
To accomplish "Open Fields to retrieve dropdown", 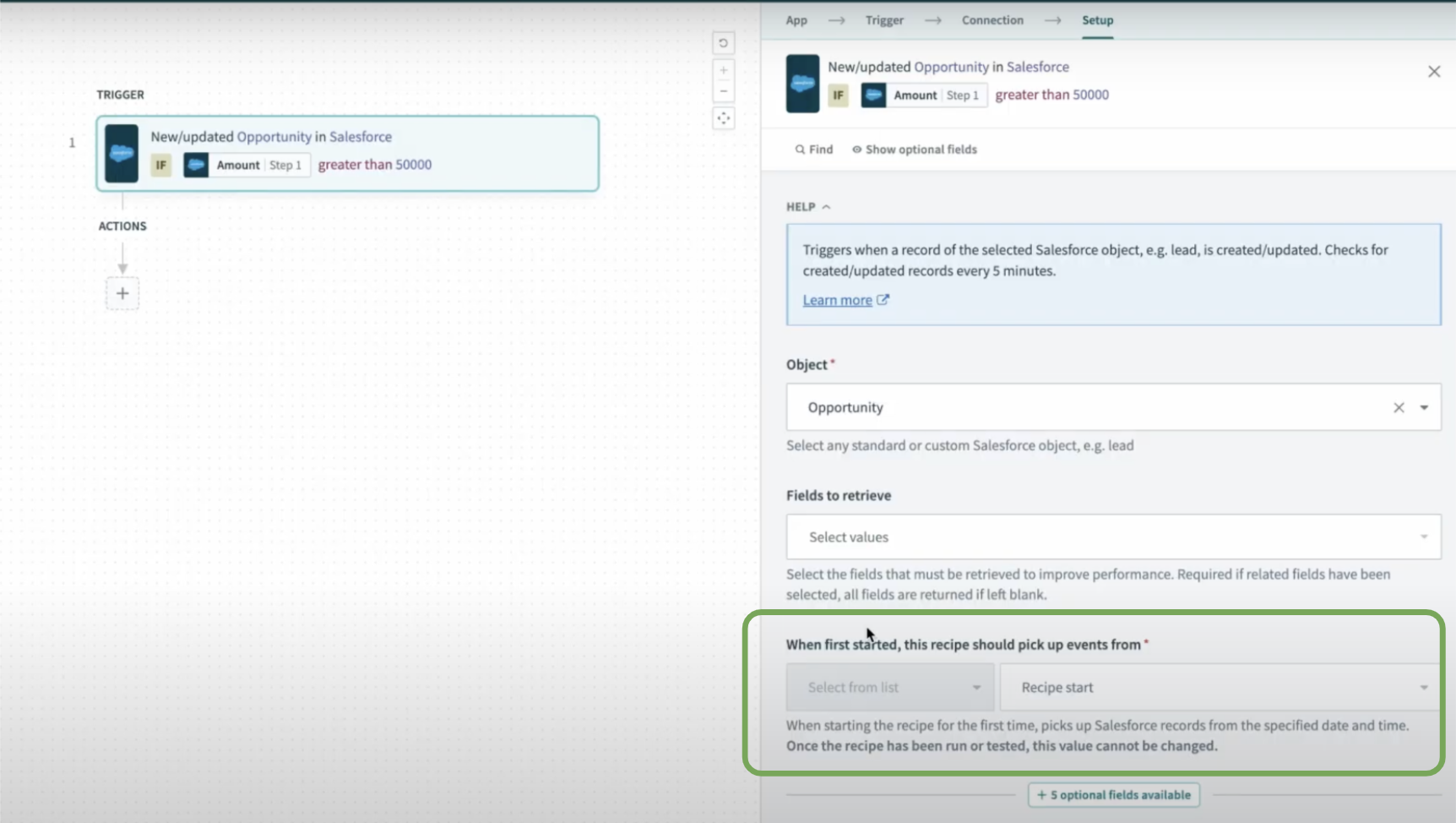I will [x=1112, y=537].
